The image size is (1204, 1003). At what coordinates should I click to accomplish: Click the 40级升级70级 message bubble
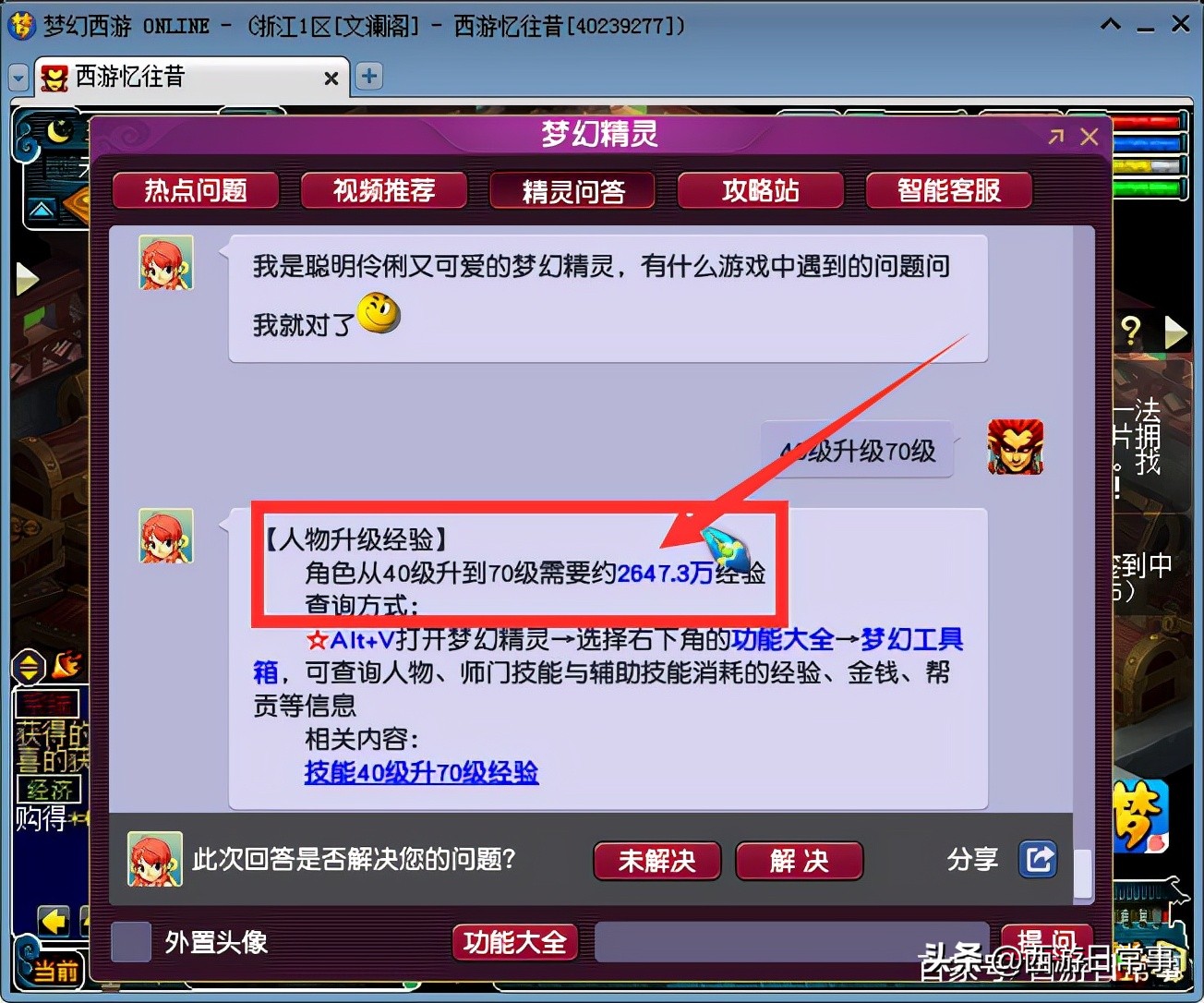[858, 450]
